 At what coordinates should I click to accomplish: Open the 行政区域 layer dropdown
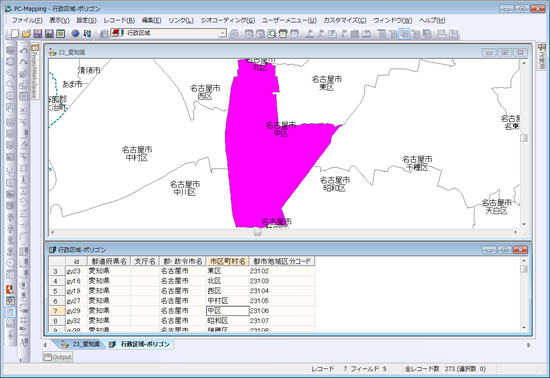coord(223,33)
